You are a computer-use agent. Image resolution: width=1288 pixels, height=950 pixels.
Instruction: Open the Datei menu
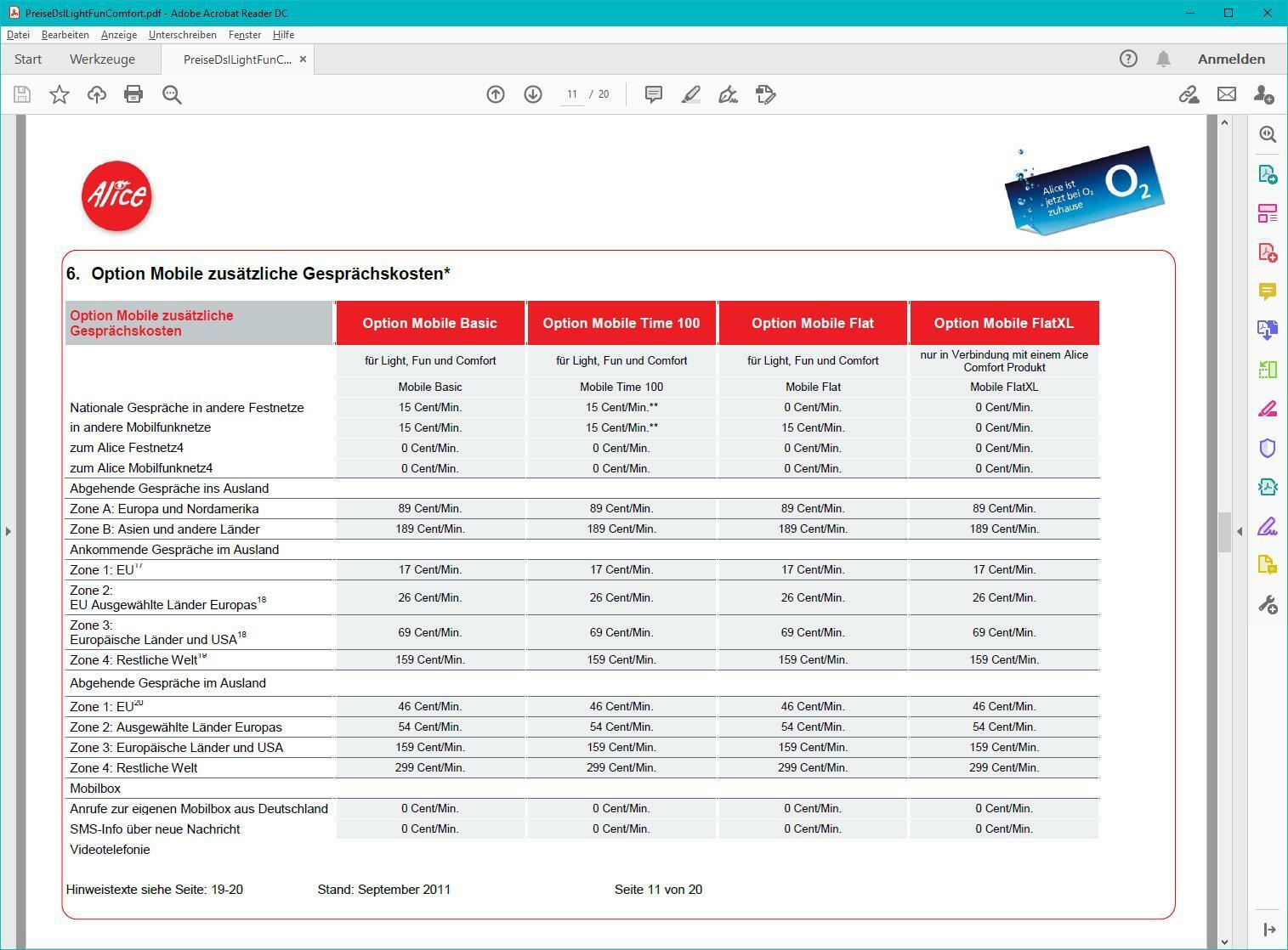(x=18, y=35)
